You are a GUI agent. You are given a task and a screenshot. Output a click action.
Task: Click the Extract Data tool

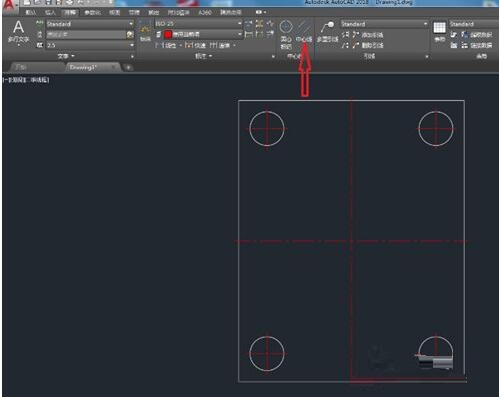[x=477, y=35]
